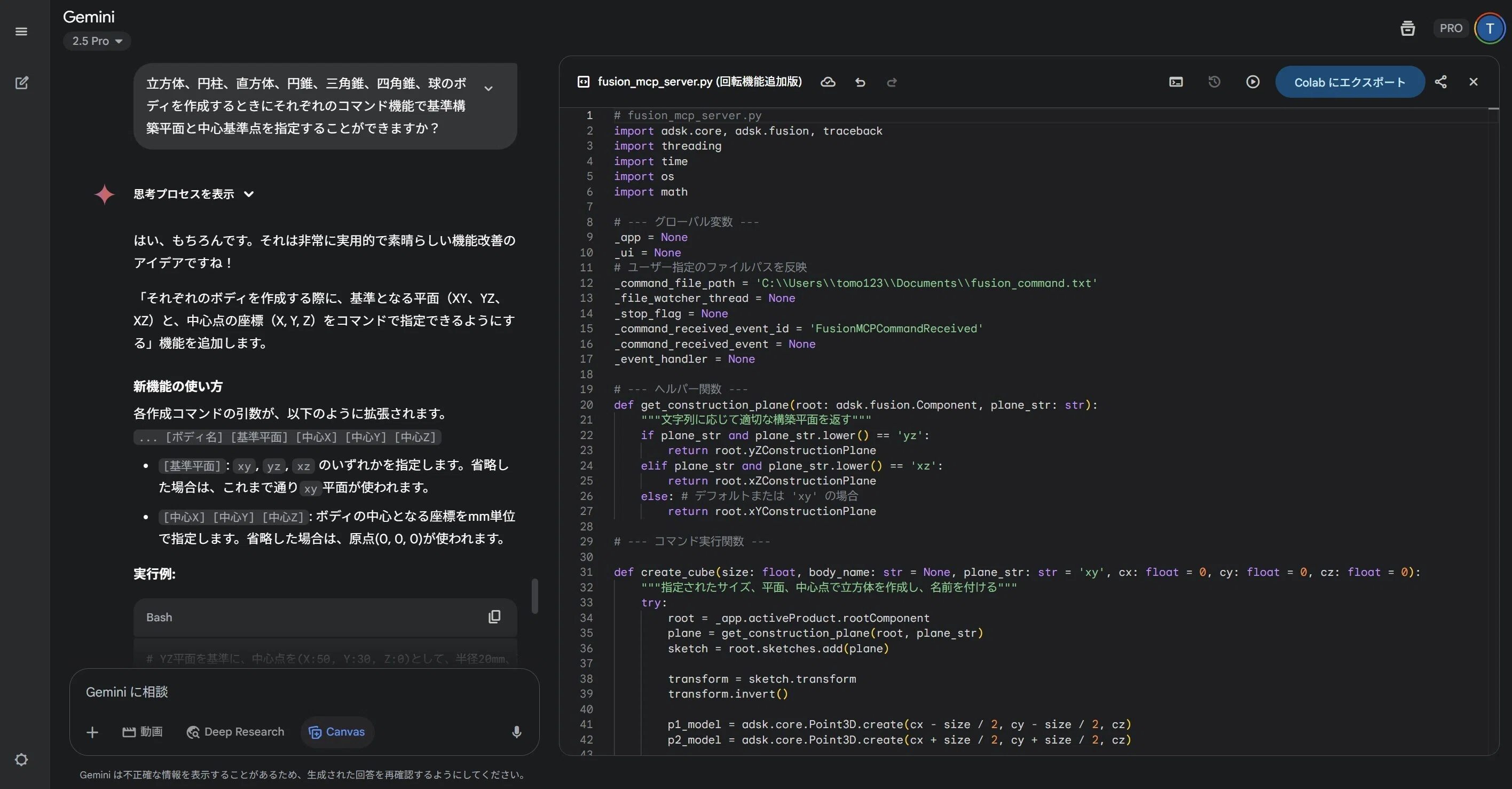
Task: Expand 思考プロセスを表示 section
Action: tap(194, 194)
